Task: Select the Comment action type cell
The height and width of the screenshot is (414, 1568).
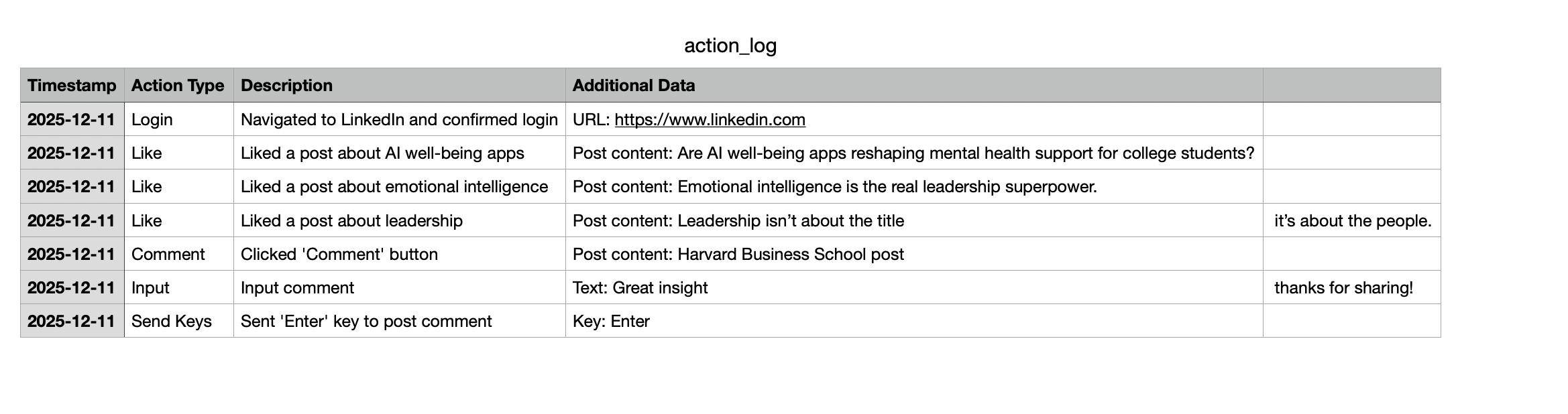Action: point(178,254)
